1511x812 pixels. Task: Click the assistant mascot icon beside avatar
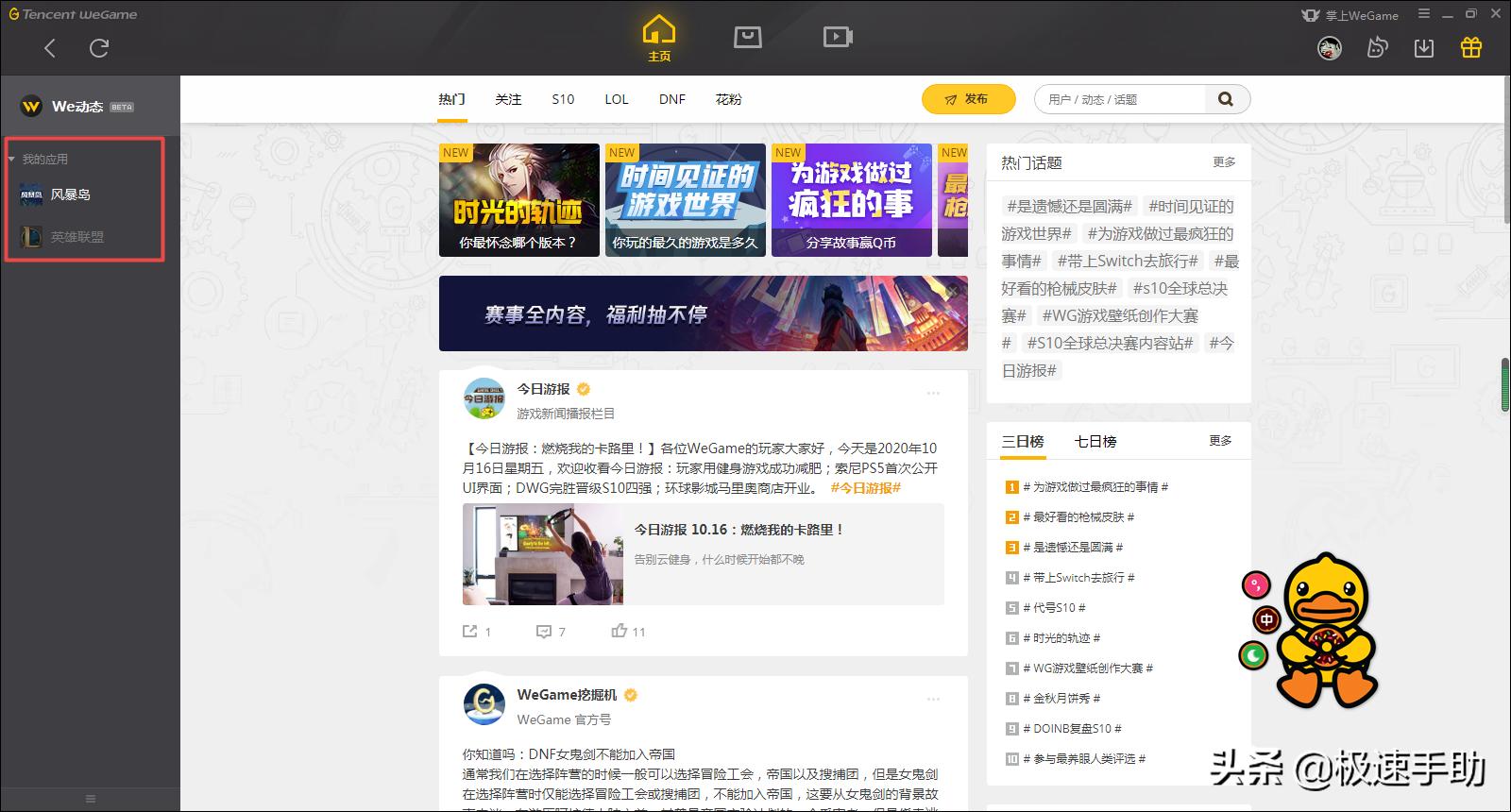click(x=1378, y=48)
